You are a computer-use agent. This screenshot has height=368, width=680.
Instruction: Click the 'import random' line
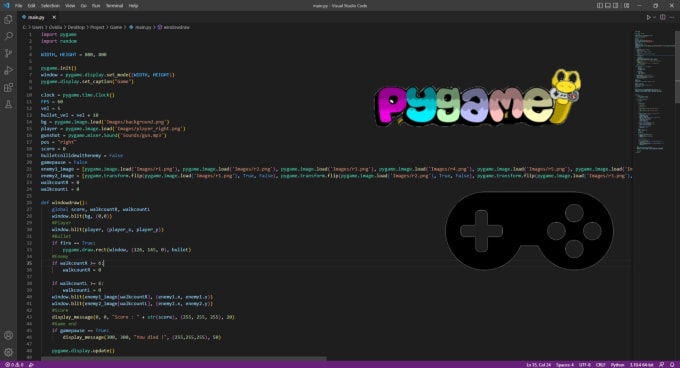coord(59,41)
